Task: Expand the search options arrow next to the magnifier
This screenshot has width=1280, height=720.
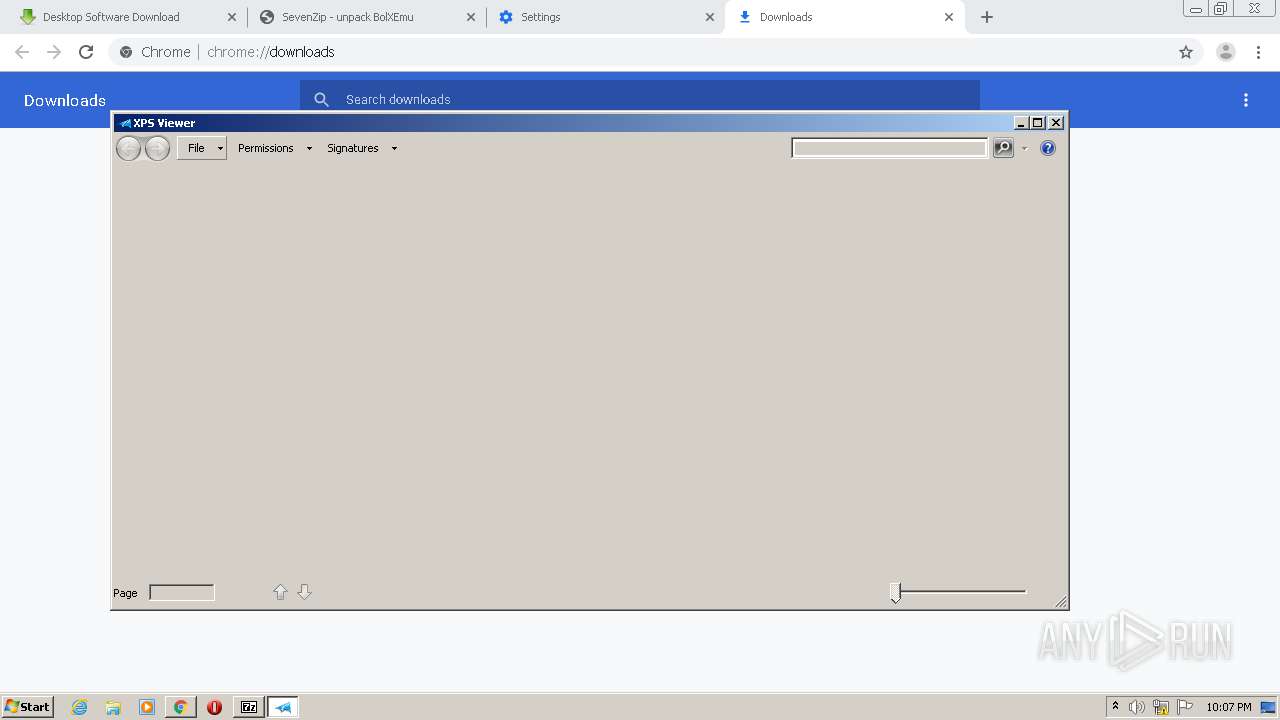Action: [x=1024, y=148]
